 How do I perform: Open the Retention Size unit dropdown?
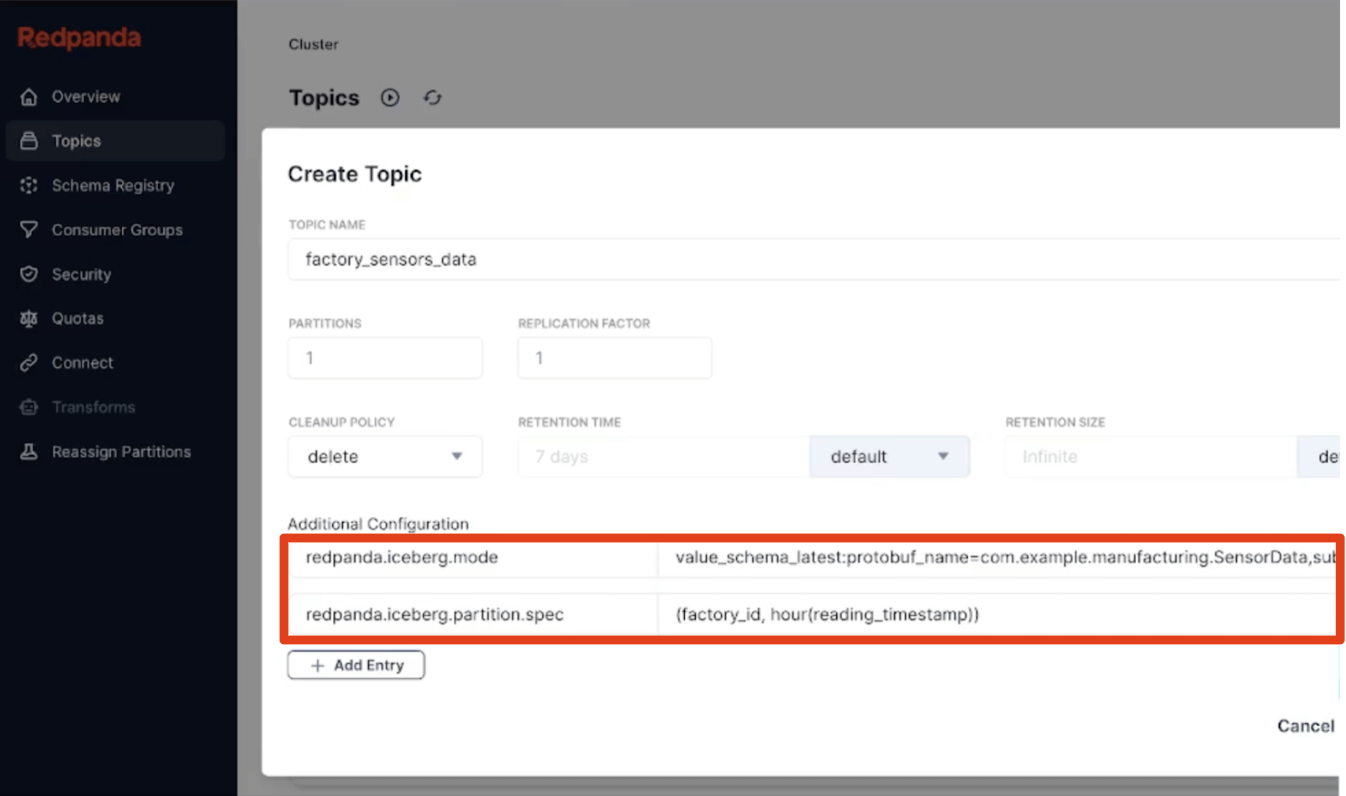pos(1320,457)
